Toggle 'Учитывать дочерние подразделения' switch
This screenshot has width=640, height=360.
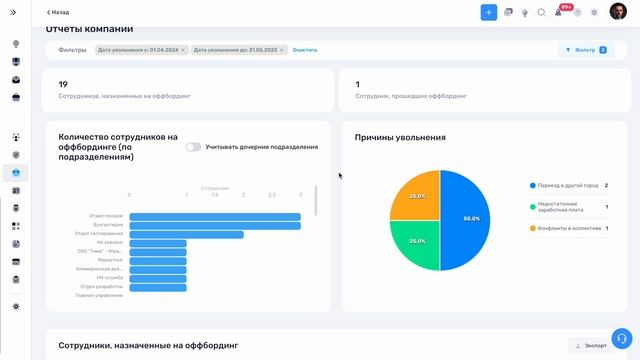193,147
